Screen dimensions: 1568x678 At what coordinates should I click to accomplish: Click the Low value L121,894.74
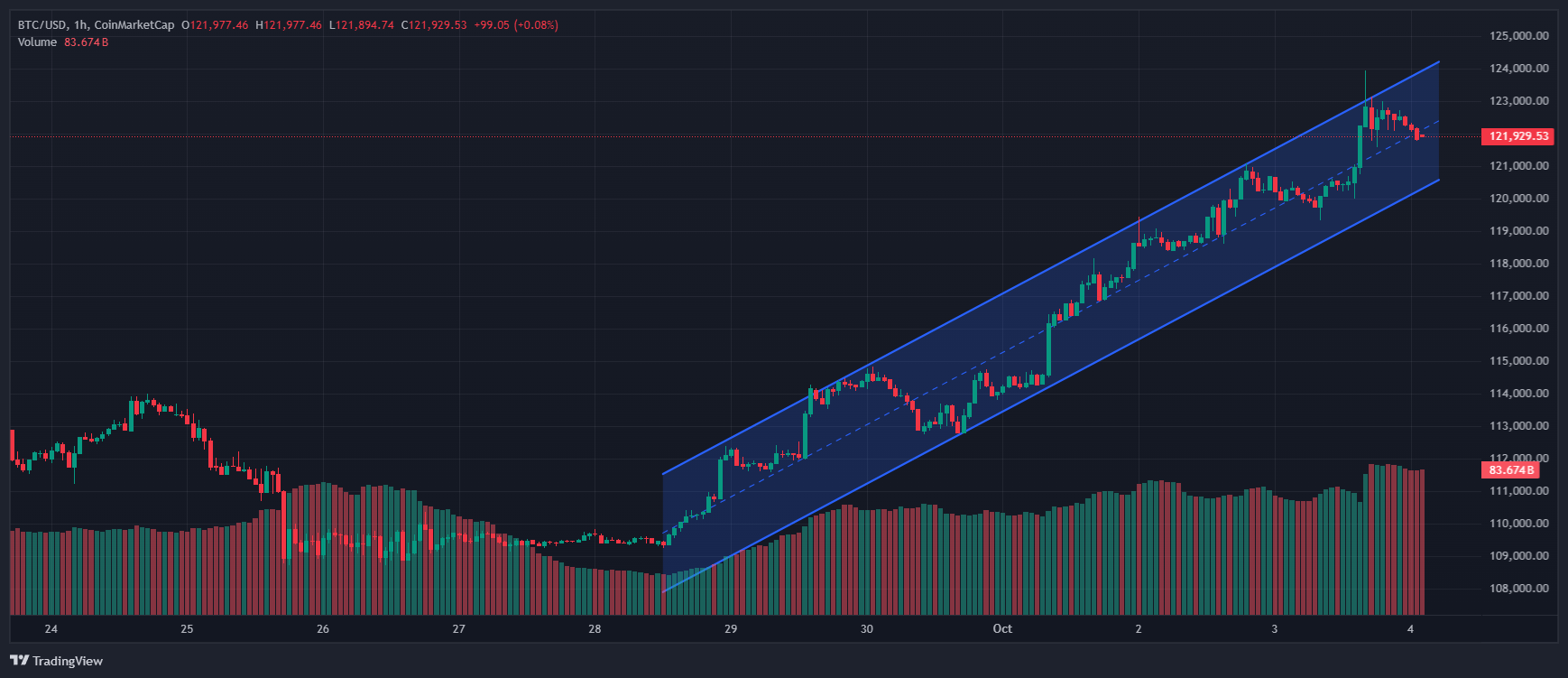point(361,25)
